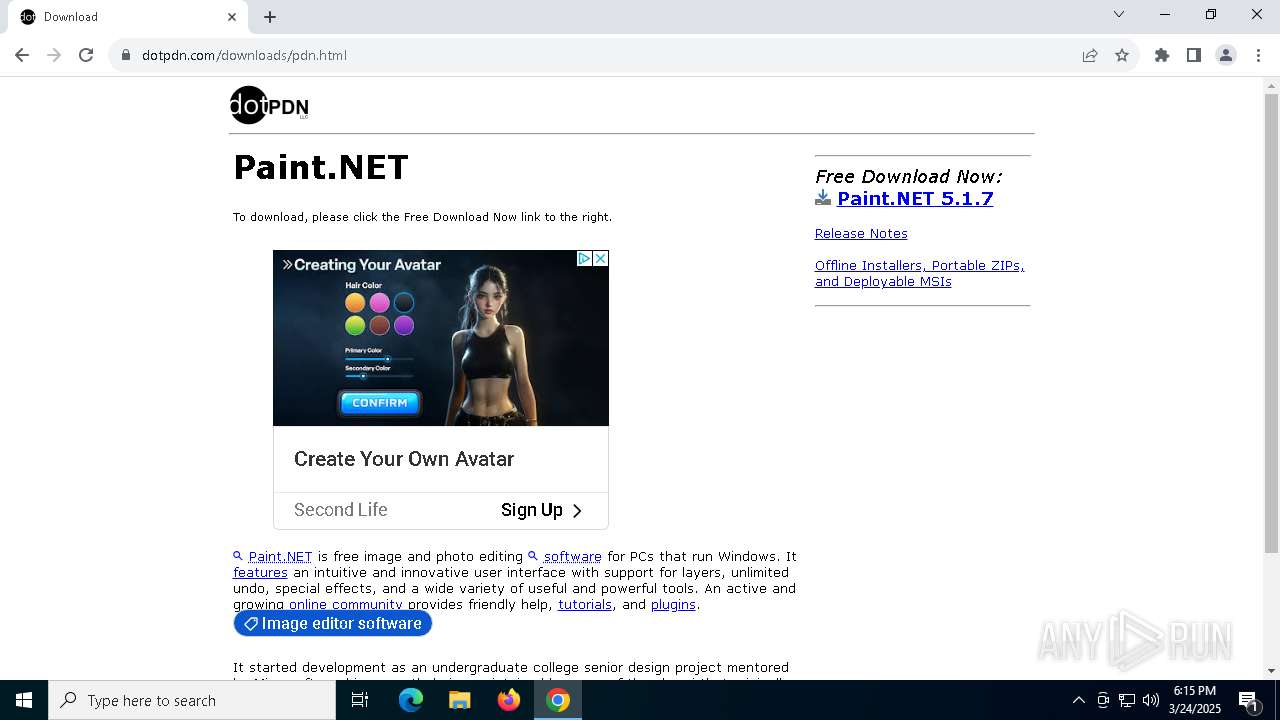The width and height of the screenshot is (1280, 720).
Task: Open the features link
Action: (x=260, y=572)
